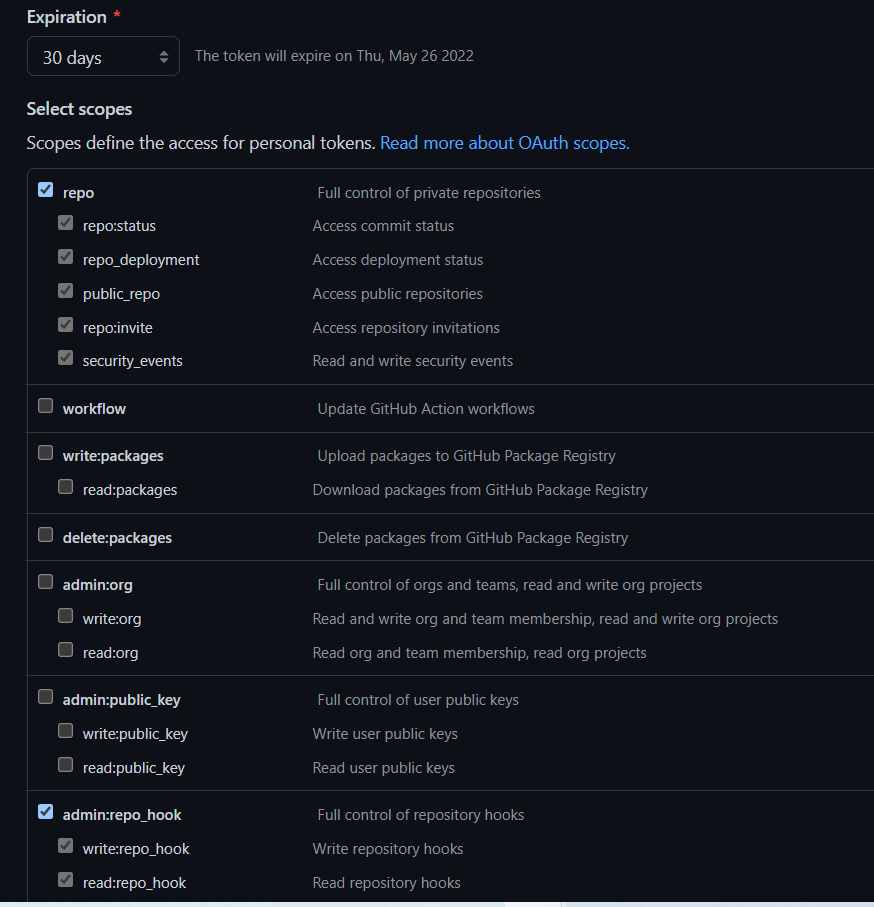Toggle the repo_deployment checkbox
The image size is (874, 907).
[66, 257]
